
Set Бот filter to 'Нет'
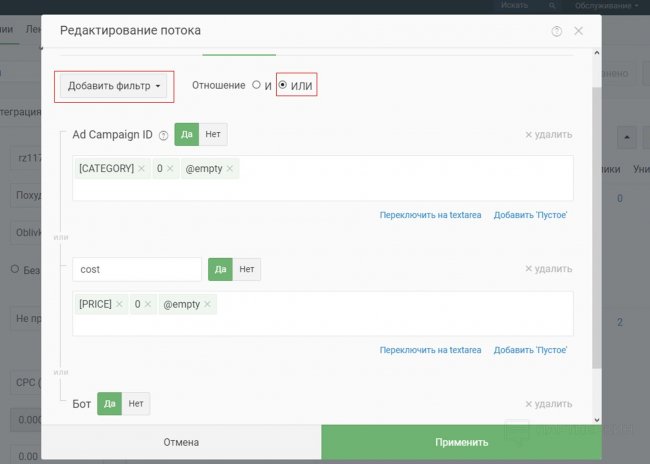tap(136, 404)
